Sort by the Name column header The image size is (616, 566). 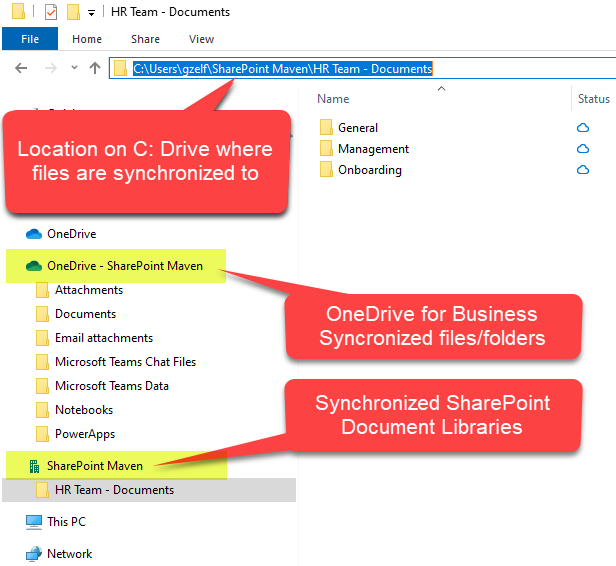333,99
